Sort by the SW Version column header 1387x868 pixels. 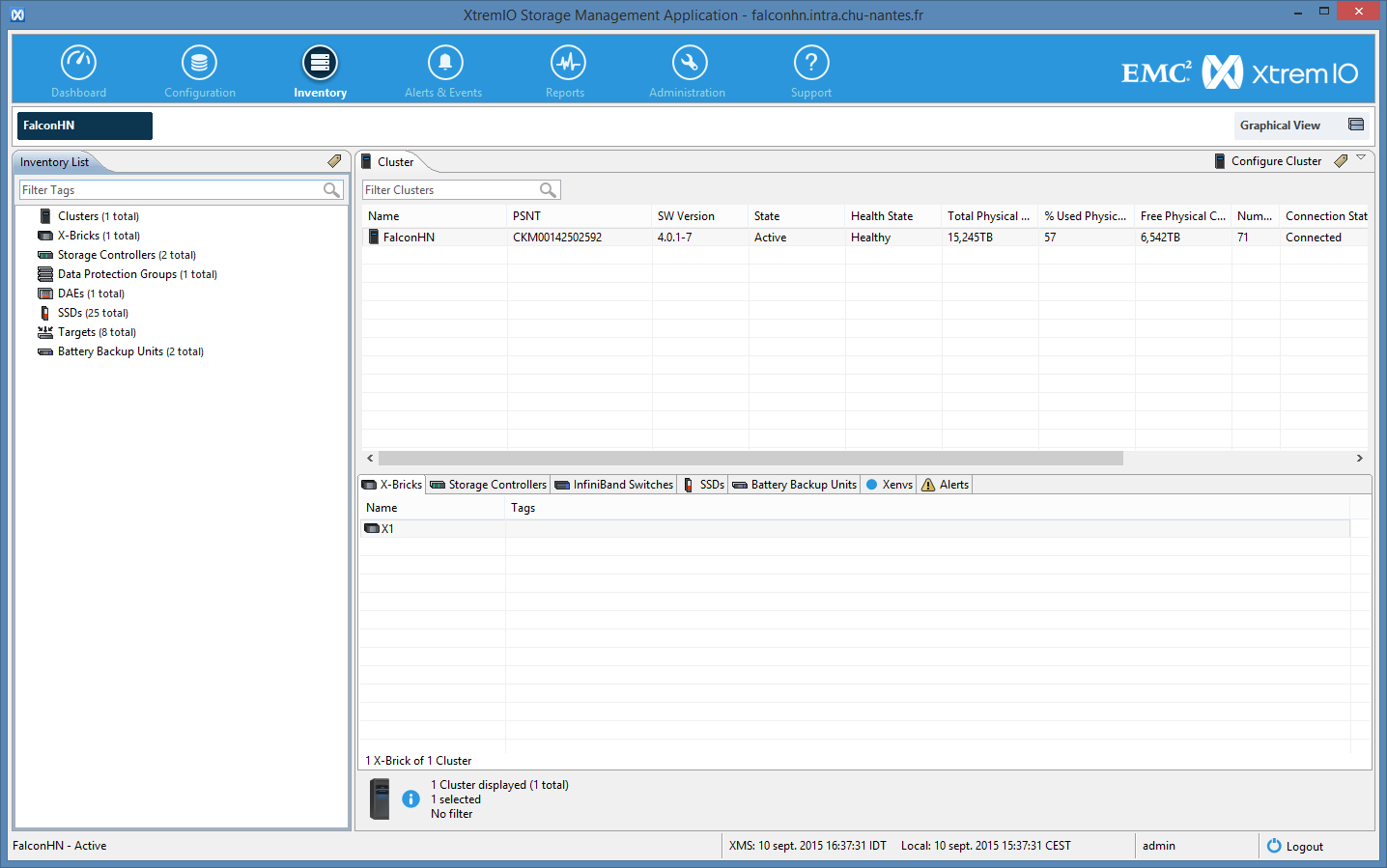tap(700, 216)
